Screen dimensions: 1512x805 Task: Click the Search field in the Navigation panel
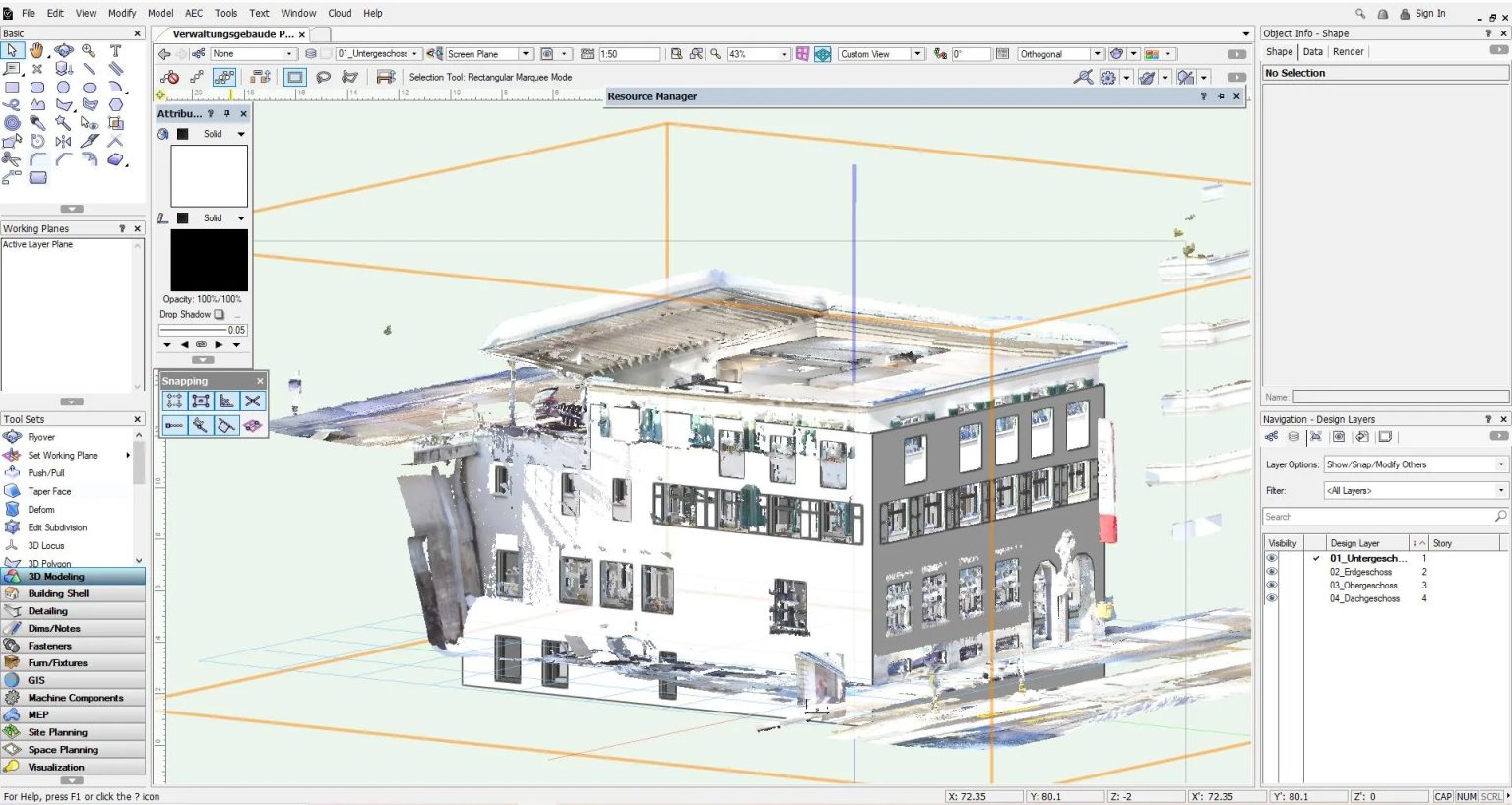coord(1378,516)
